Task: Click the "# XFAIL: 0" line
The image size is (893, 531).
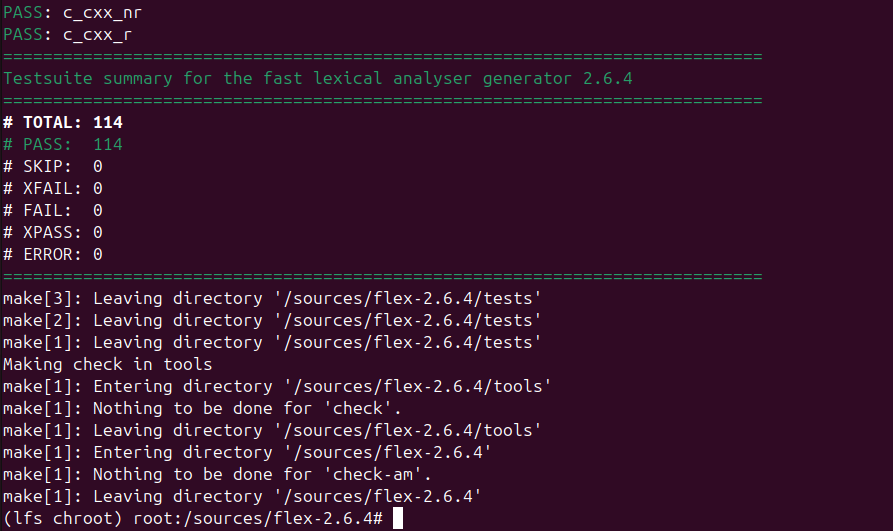Action: [53, 188]
